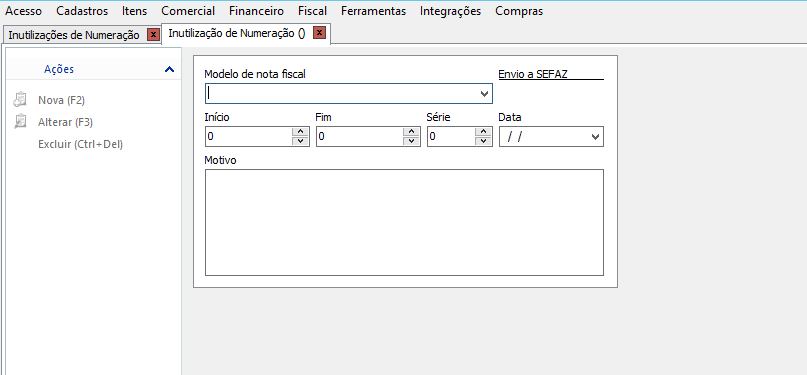Click the Alterar (F3) action
The image size is (807, 375).
coord(65,122)
